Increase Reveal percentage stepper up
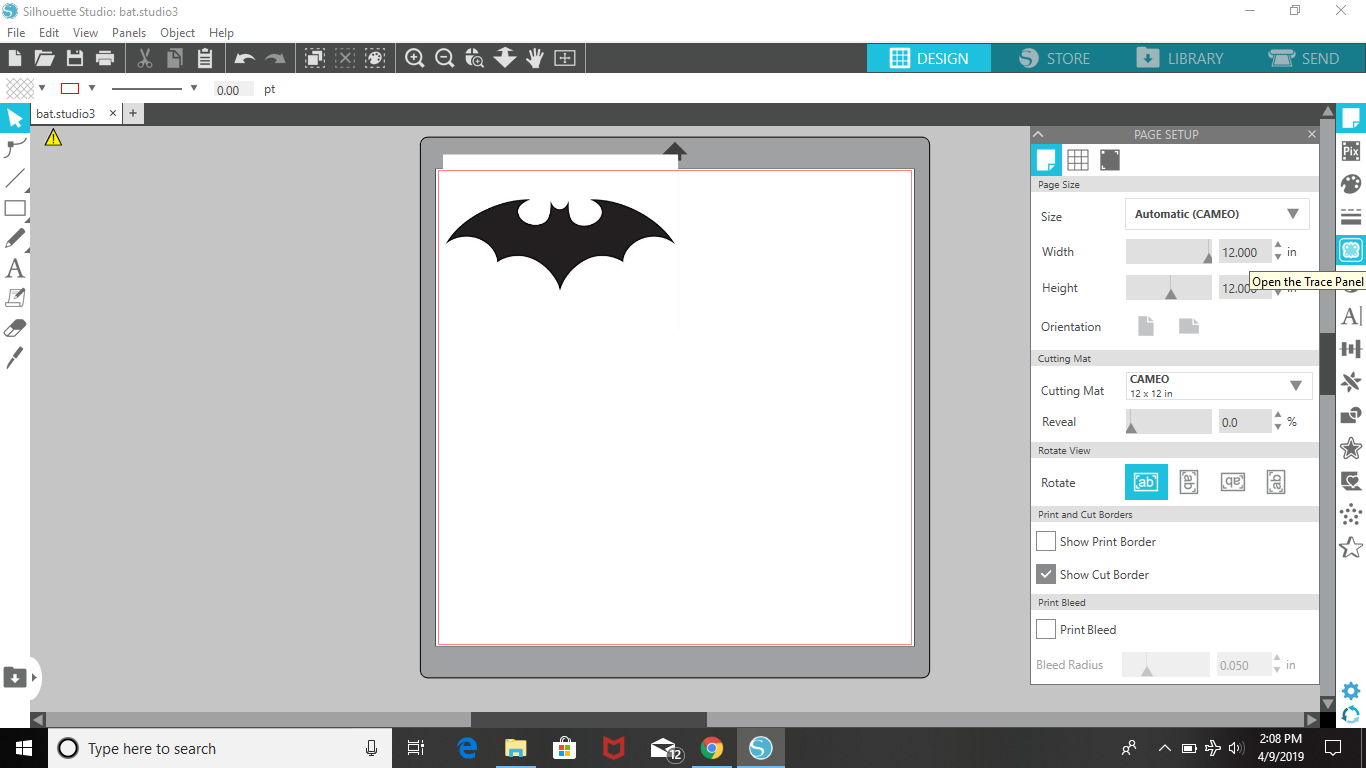The height and width of the screenshot is (768, 1366). tap(1278, 416)
